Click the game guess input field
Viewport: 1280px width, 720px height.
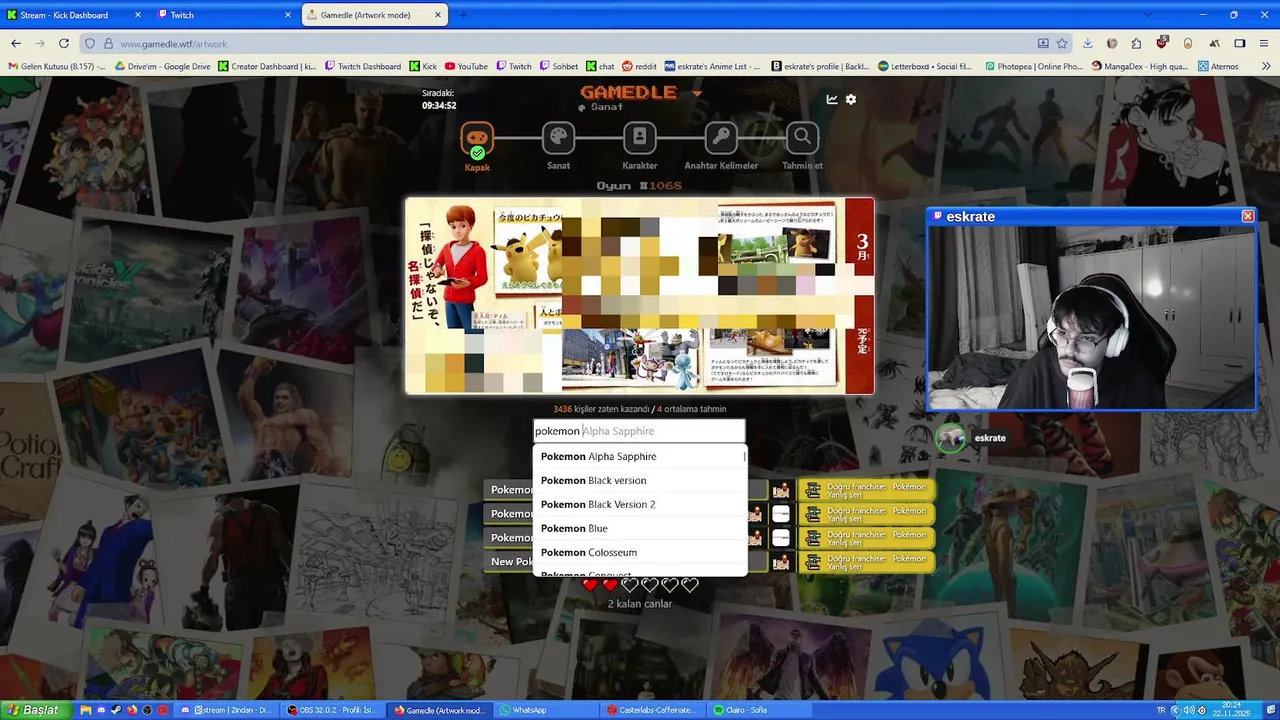639,431
